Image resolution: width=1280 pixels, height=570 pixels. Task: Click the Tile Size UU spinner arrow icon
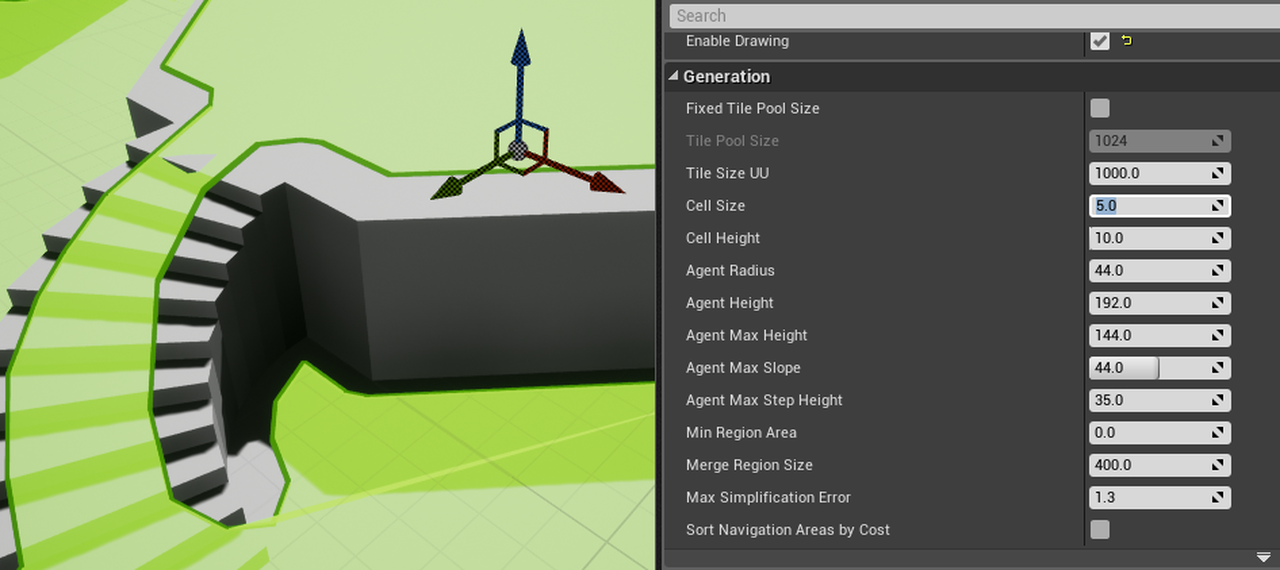tap(1218, 173)
